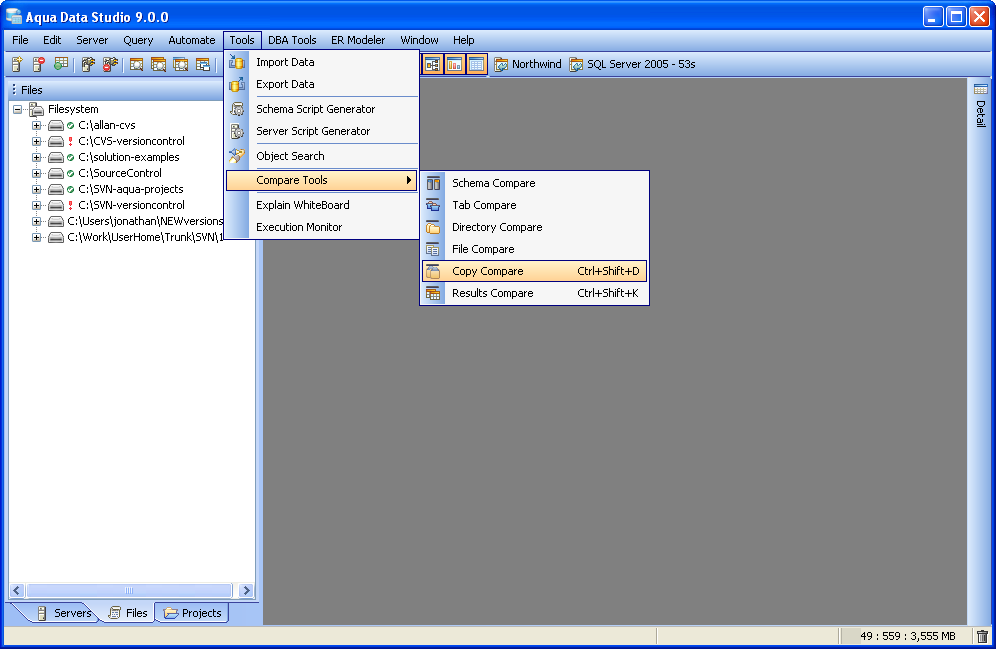
Task: Choose Export Data from Tools menu
Action: click(x=322, y=84)
